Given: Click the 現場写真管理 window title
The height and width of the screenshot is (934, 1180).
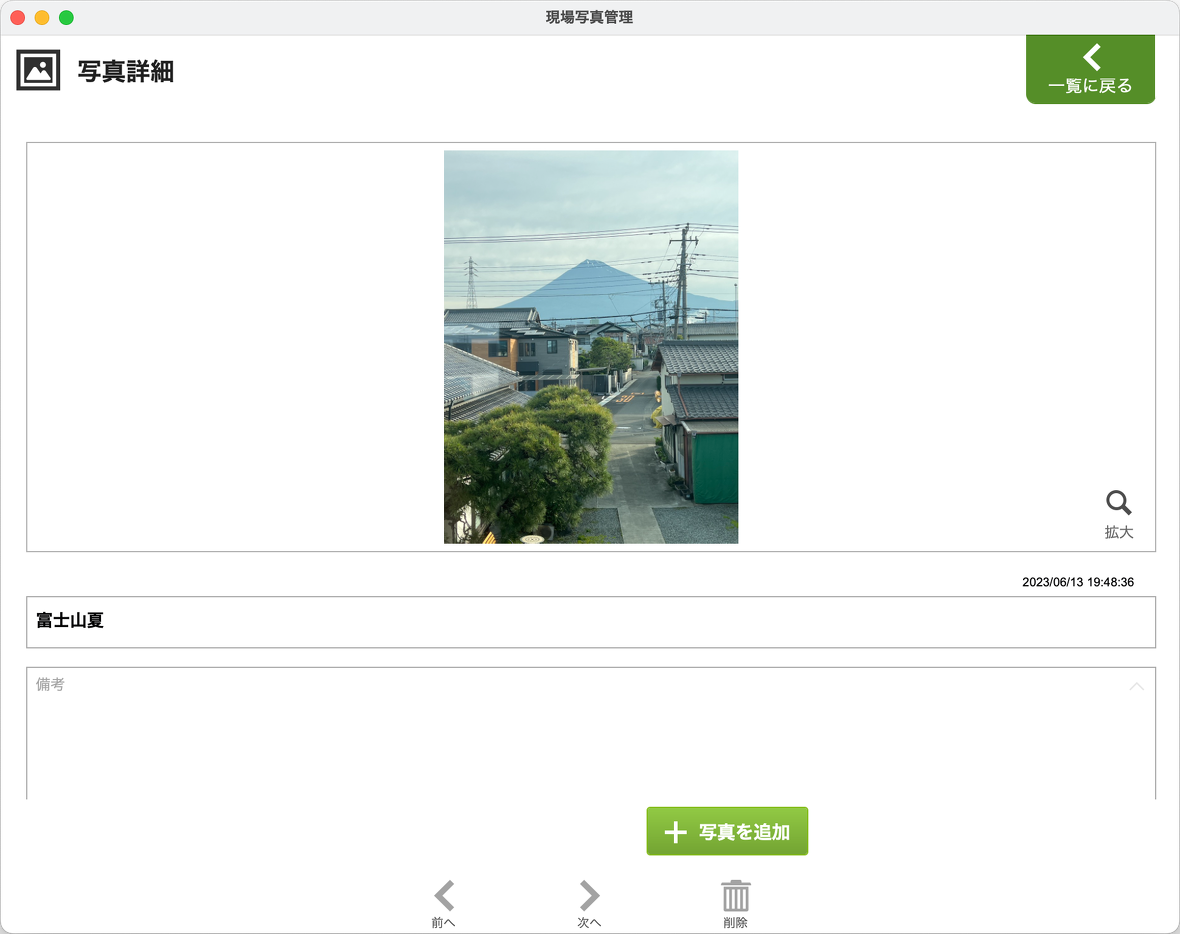Looking at the screenshot, I should pos(589,17).
